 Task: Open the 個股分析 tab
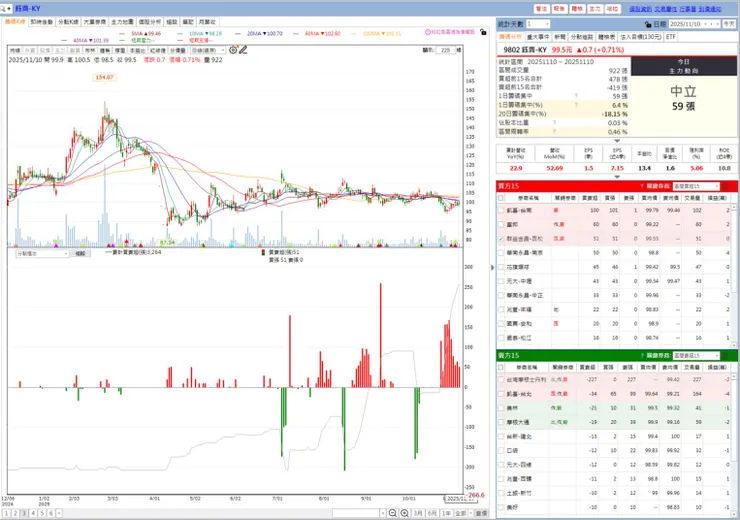pyautogui.click(x=150, y=22)
